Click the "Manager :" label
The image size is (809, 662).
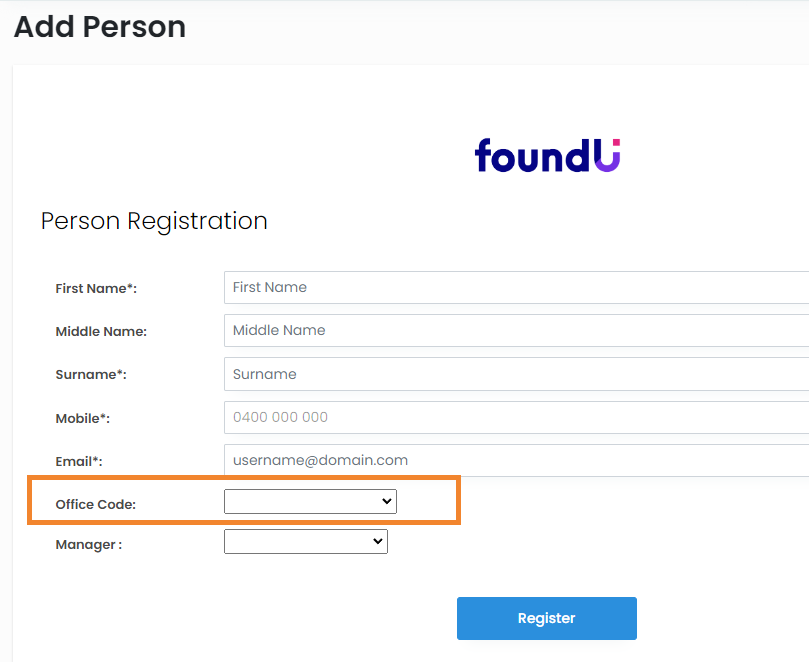pyautogui.click(x=89, y=545)
